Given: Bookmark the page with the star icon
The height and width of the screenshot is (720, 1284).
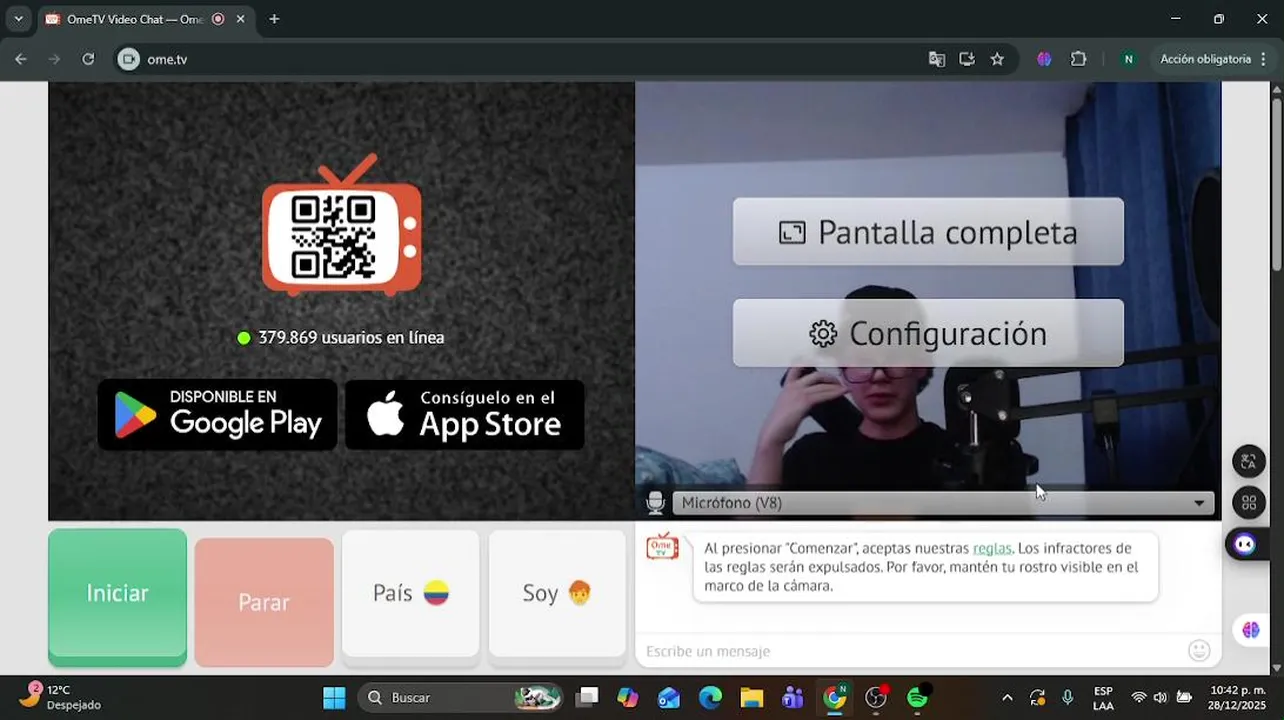Looking at the screenshot, I should point(997,59).
